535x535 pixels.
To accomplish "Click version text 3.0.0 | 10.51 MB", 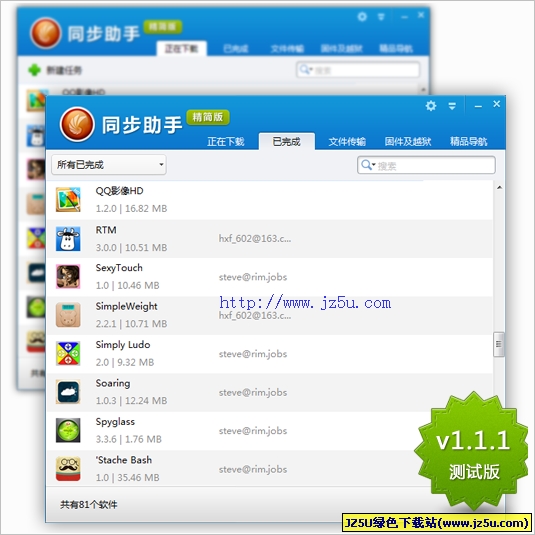I will tap(131, 248).
